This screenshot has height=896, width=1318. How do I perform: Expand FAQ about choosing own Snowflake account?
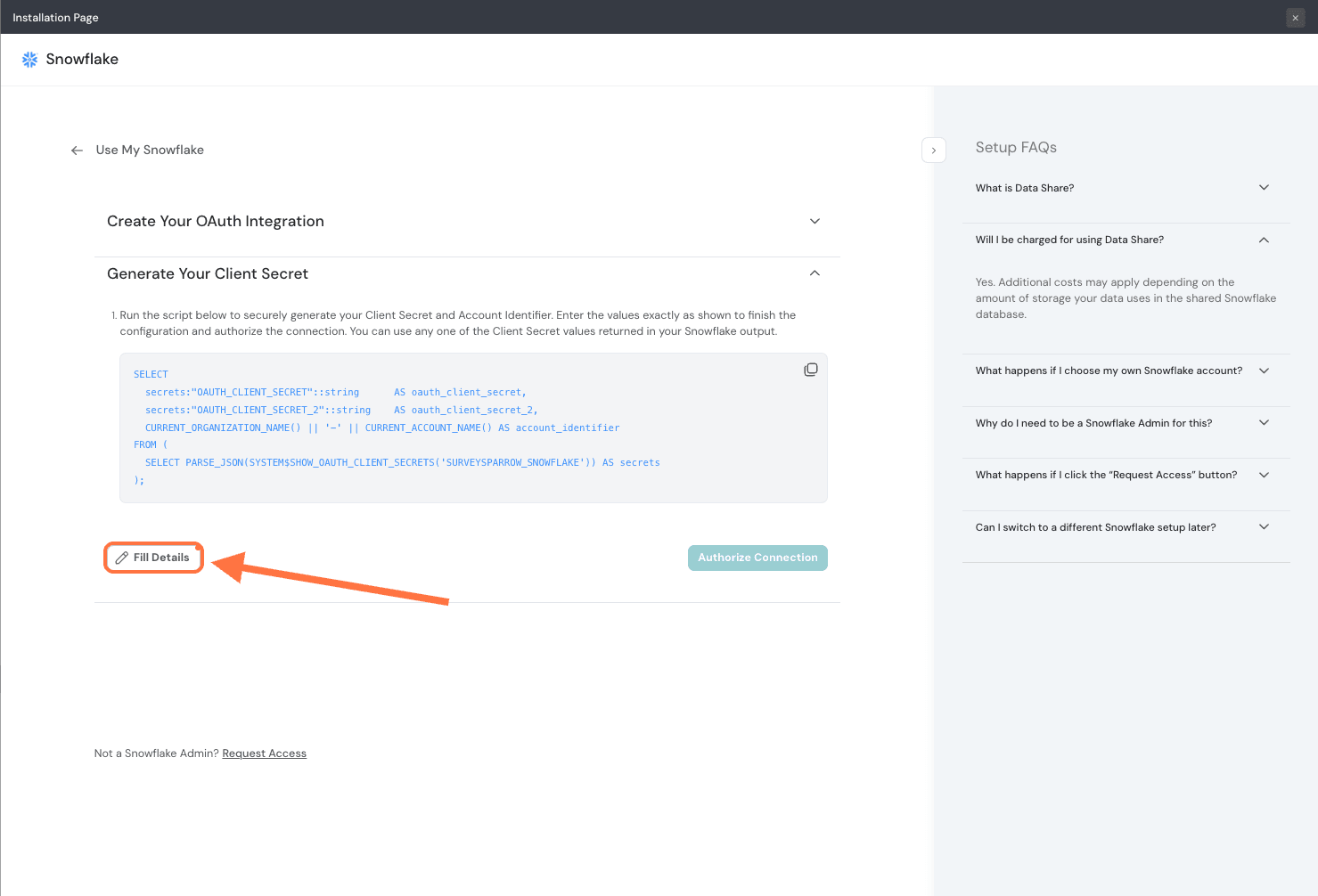pos(1263,371)
